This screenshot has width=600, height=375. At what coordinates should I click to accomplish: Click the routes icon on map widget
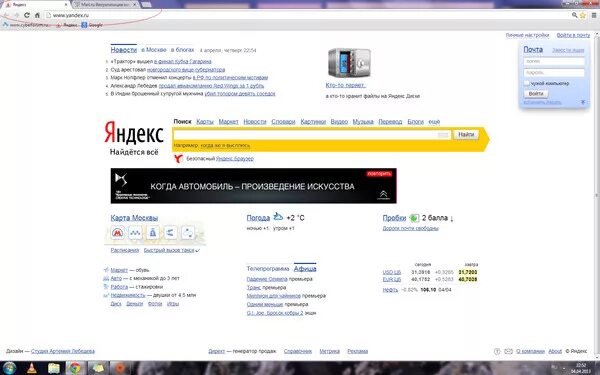tap(170, 232)
